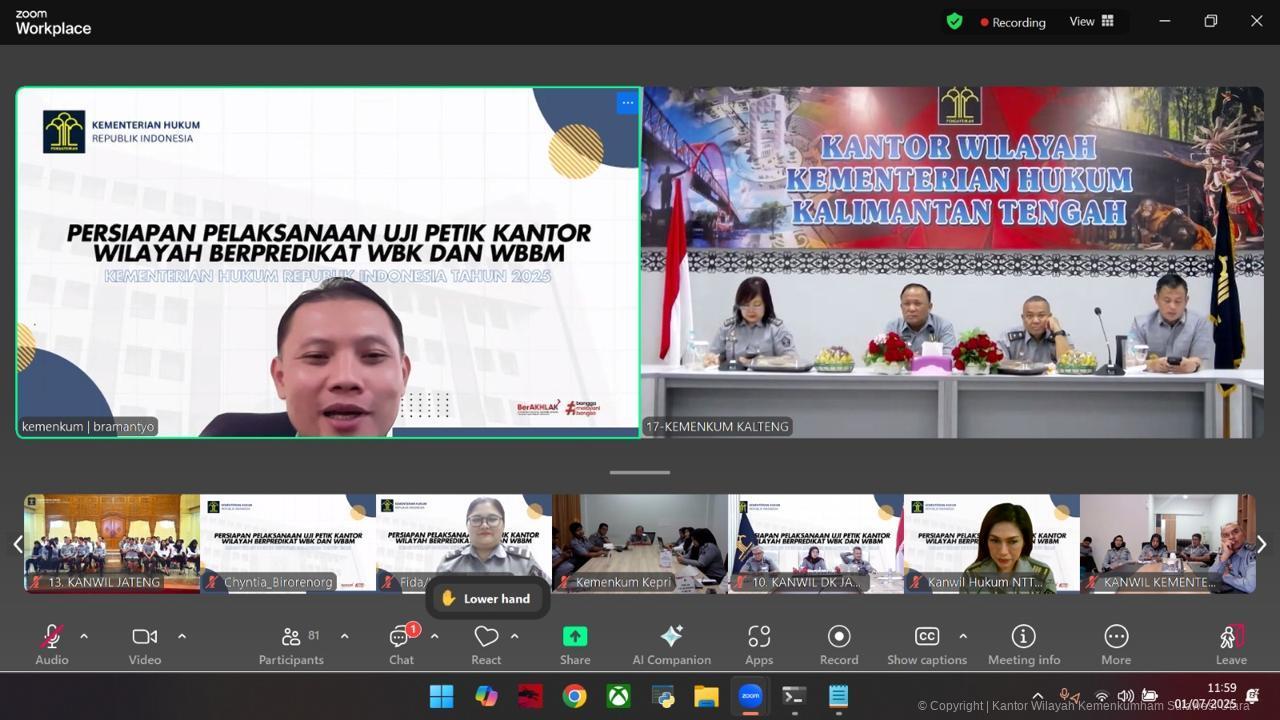Viewport: 1280px width, 720px height.
Task: Expand the Show captions options arrow
Action: click(962, 636)
